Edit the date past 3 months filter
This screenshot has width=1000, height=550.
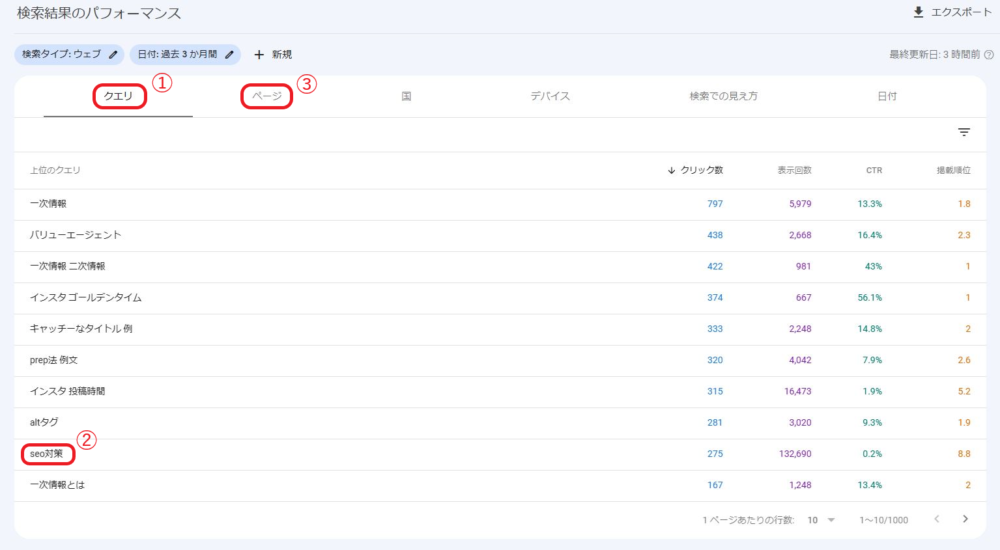pyautogui.click(x=229, y=54)
